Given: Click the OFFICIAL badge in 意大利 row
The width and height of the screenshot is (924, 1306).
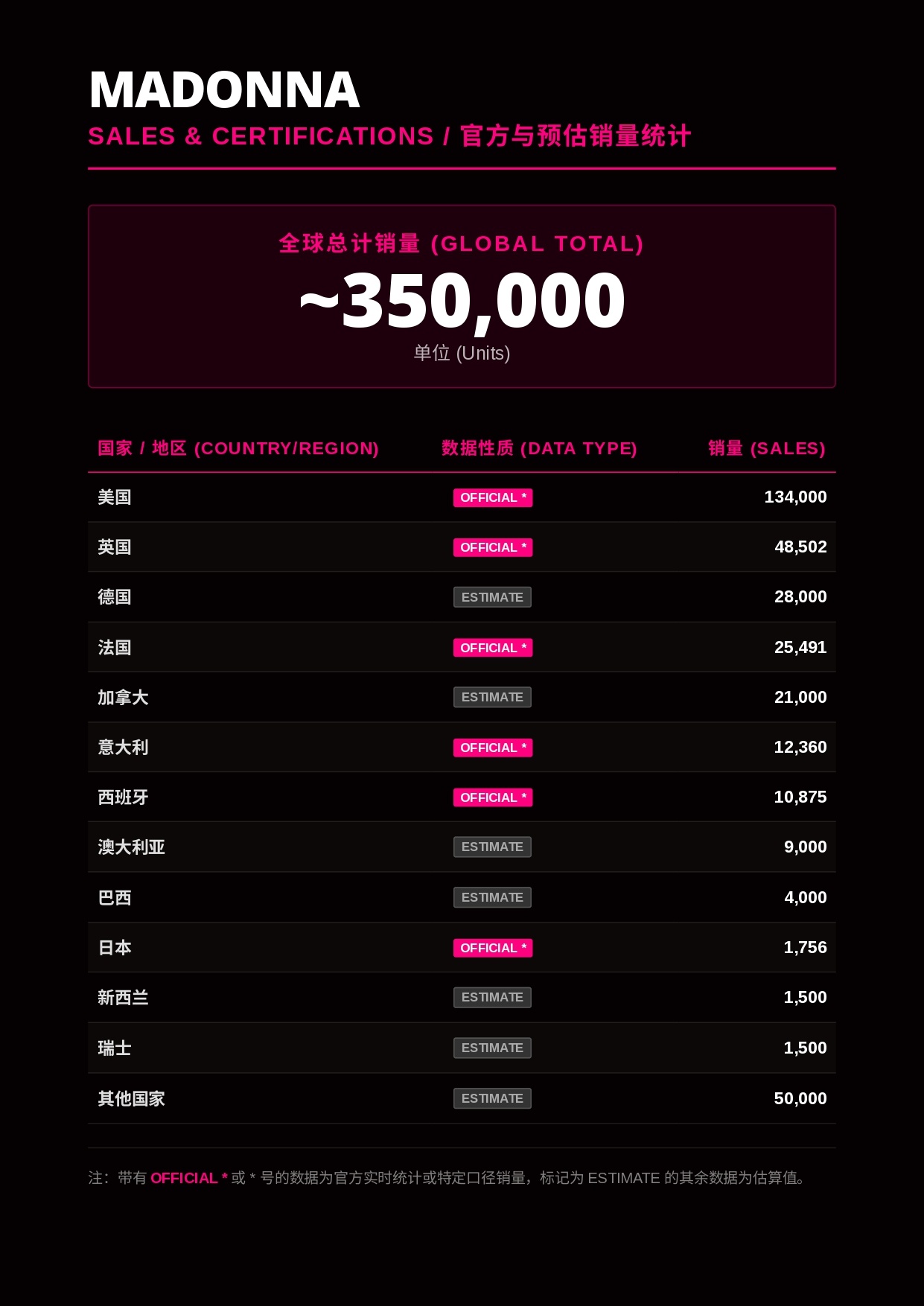Looking at the screenshot, I should click(x=492, y=748).
